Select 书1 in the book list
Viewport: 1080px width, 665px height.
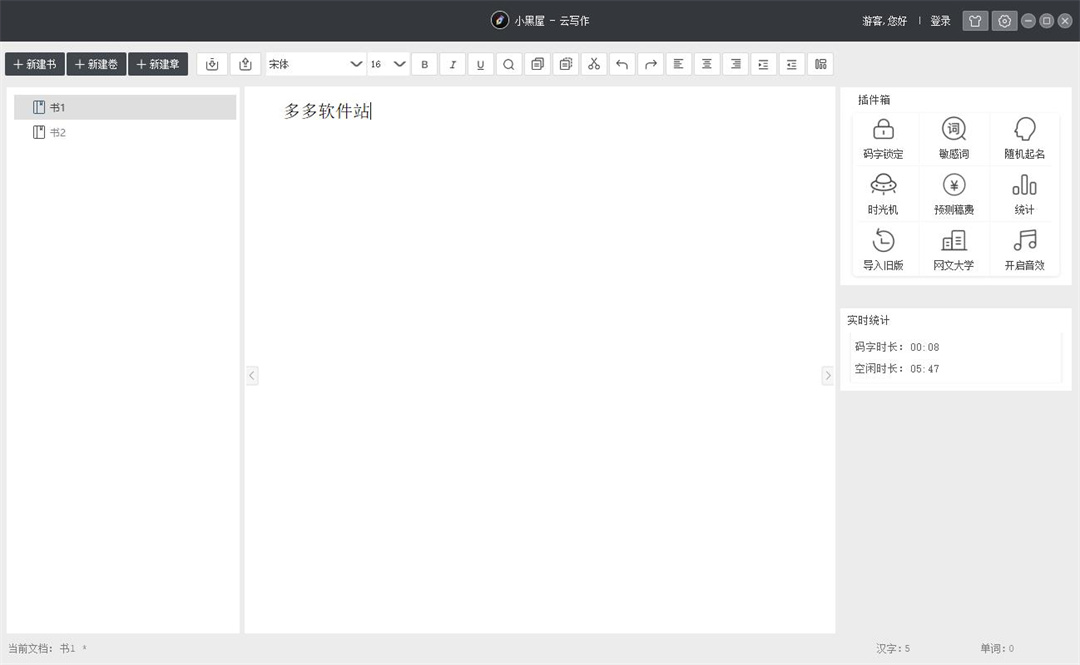[x=125, y=107]
